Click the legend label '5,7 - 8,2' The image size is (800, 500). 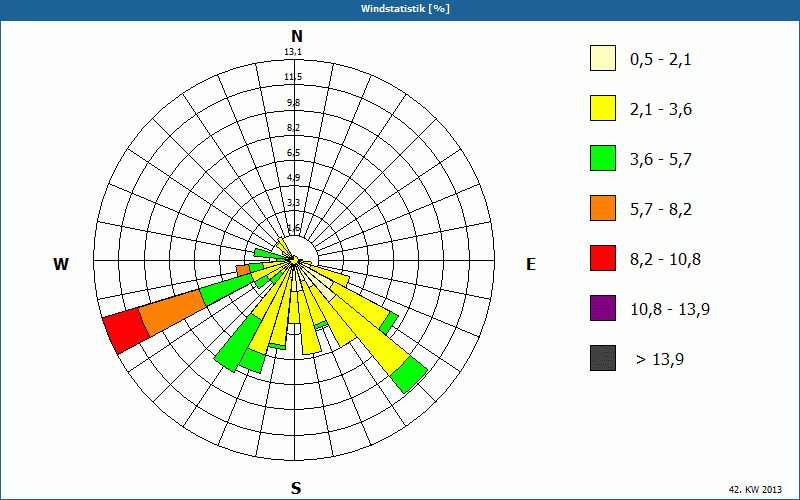(661, 210)
